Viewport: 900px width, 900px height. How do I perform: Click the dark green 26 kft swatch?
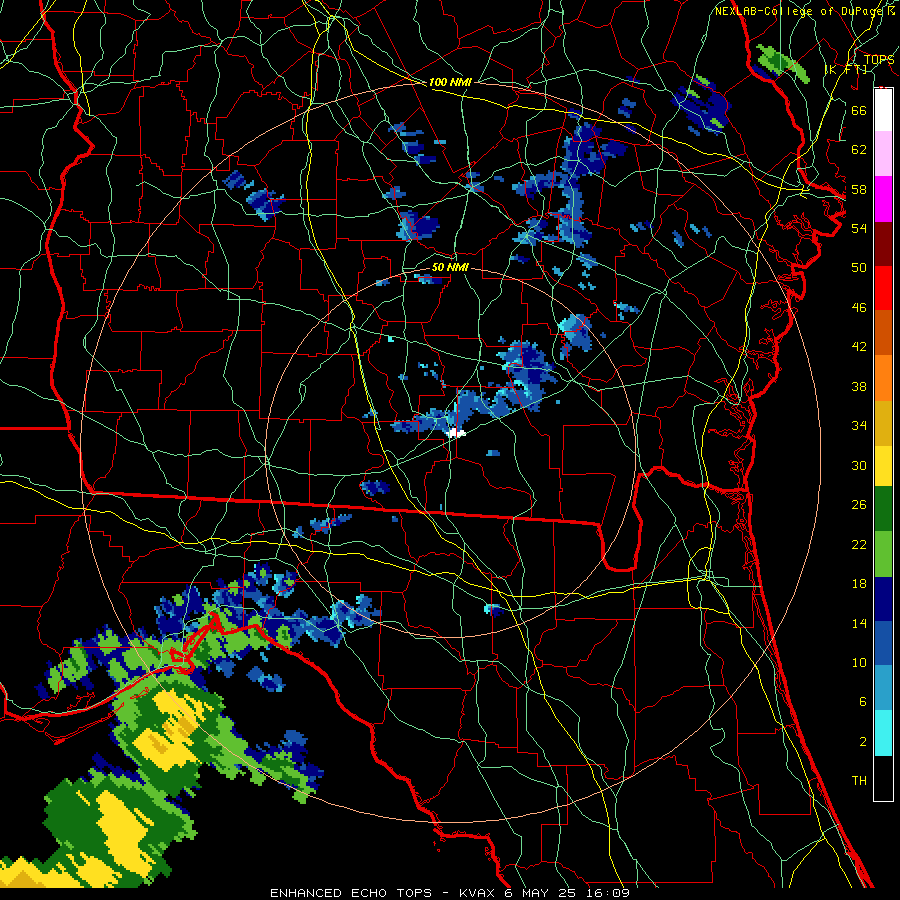click(883, 509)
